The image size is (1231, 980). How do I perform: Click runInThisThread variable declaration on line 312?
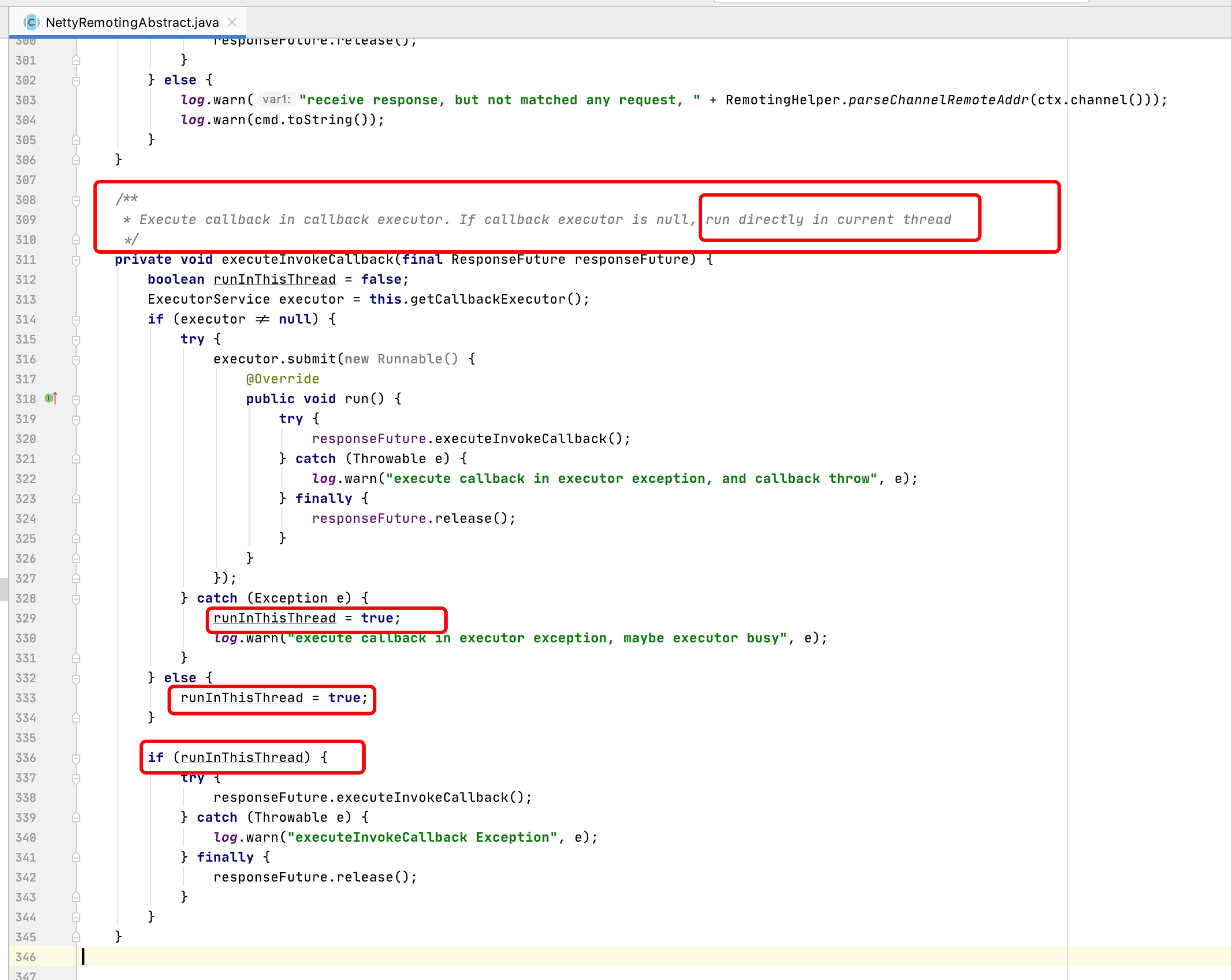point(274,280)
